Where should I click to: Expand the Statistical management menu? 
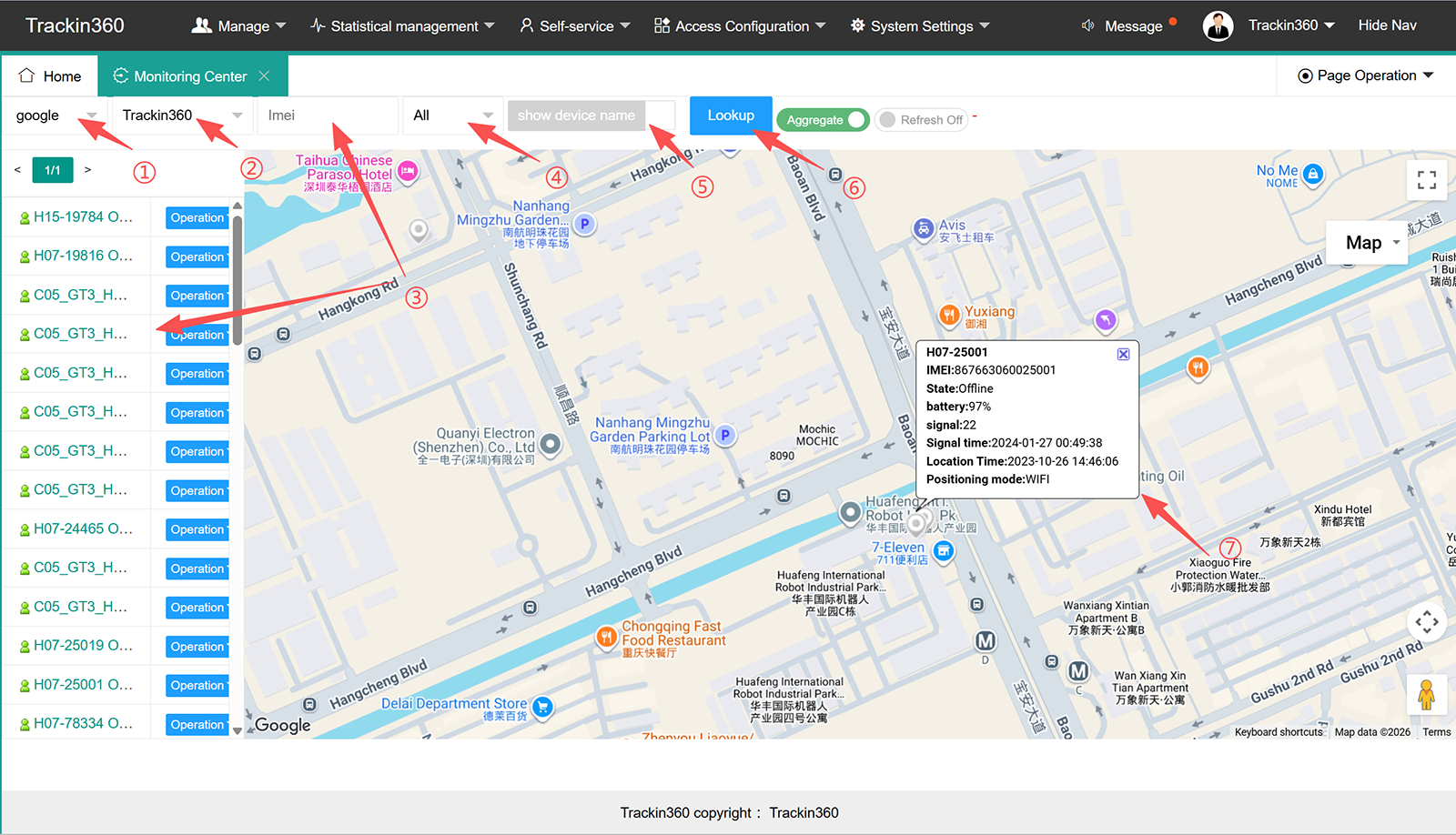[402, 25]
